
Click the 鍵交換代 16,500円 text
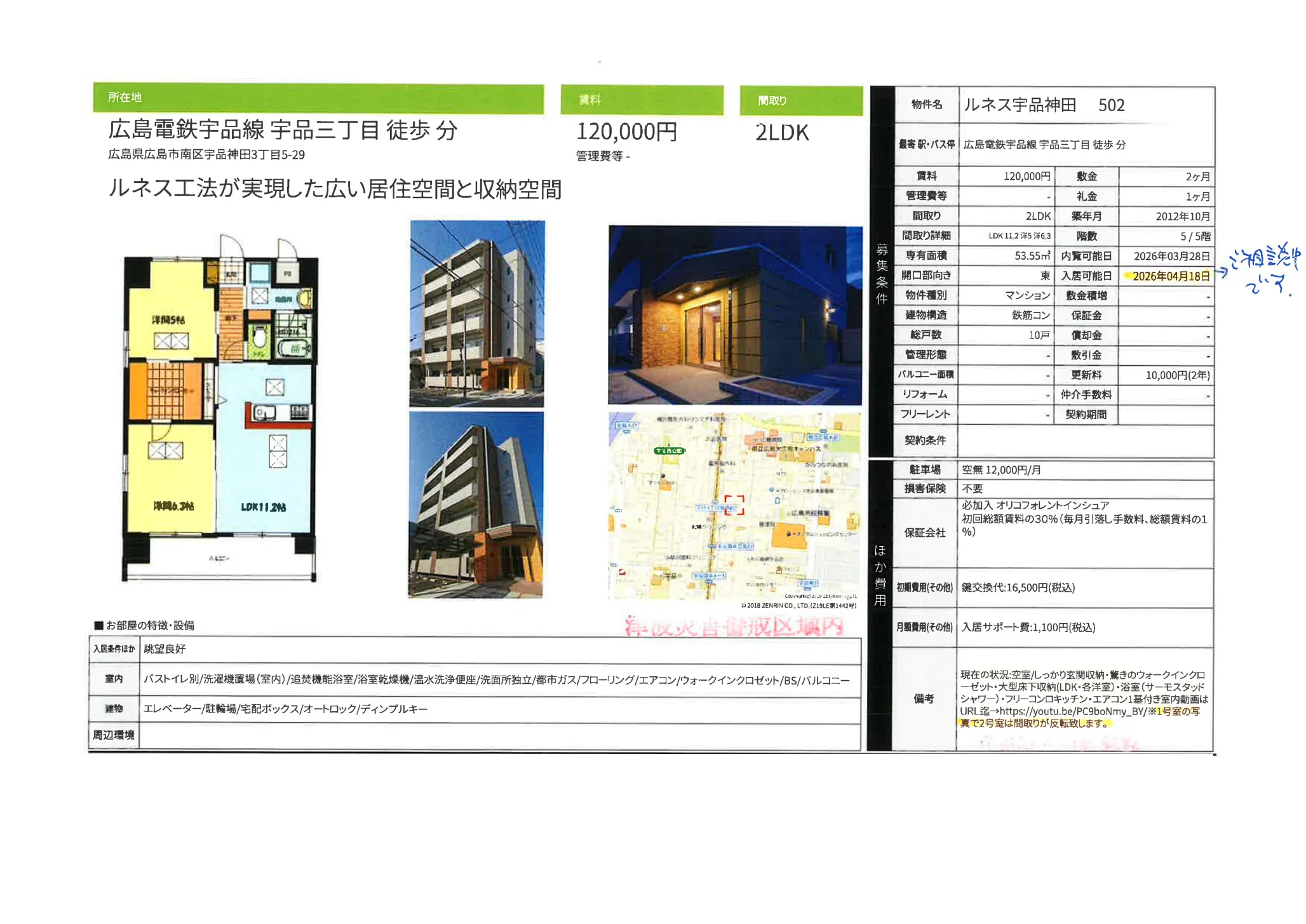click(1018, 587)
